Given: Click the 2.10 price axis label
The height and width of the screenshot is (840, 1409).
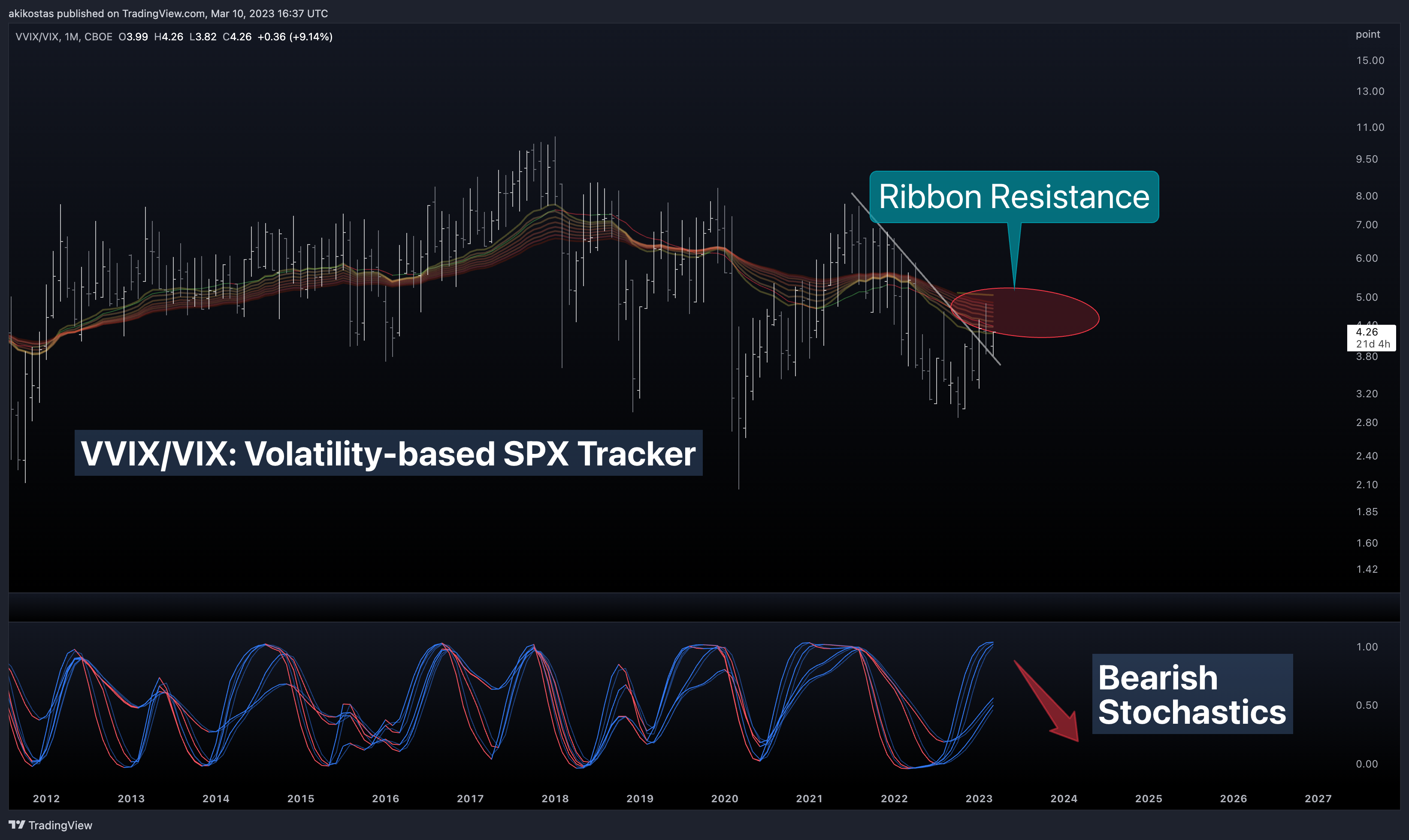Looking at the screenshot, I should pos(1367,485).
